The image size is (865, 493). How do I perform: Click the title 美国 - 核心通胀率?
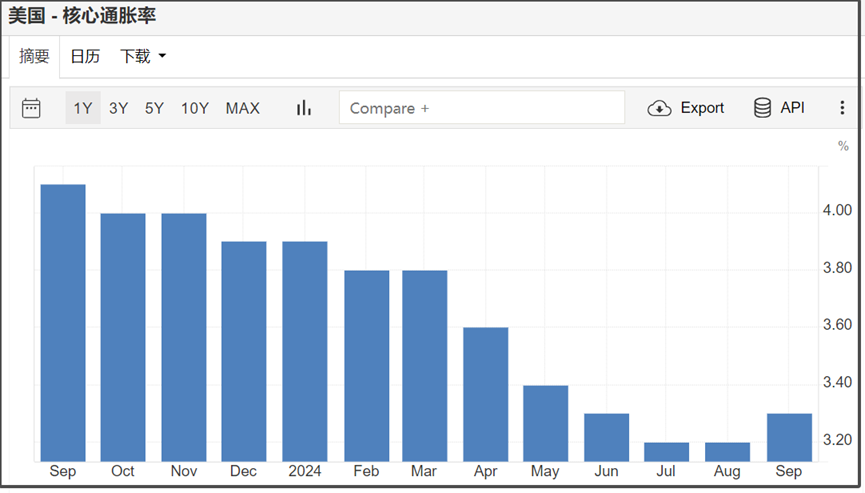click(x=82, y=15)
